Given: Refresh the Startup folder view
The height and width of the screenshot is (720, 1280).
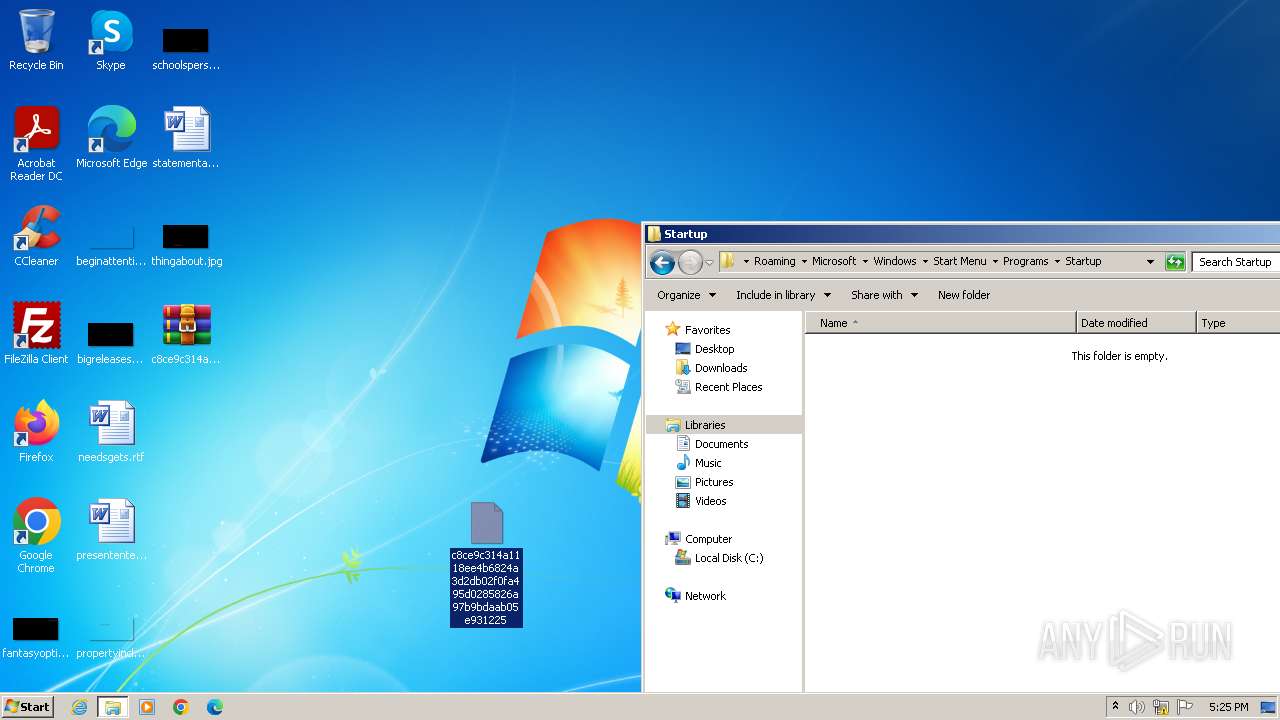Looking at the screenshot, I should [x=1175, y=262].
